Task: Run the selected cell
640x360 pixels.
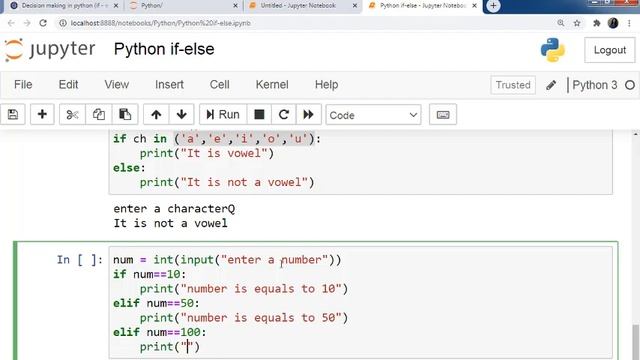Action: point(223,115)
